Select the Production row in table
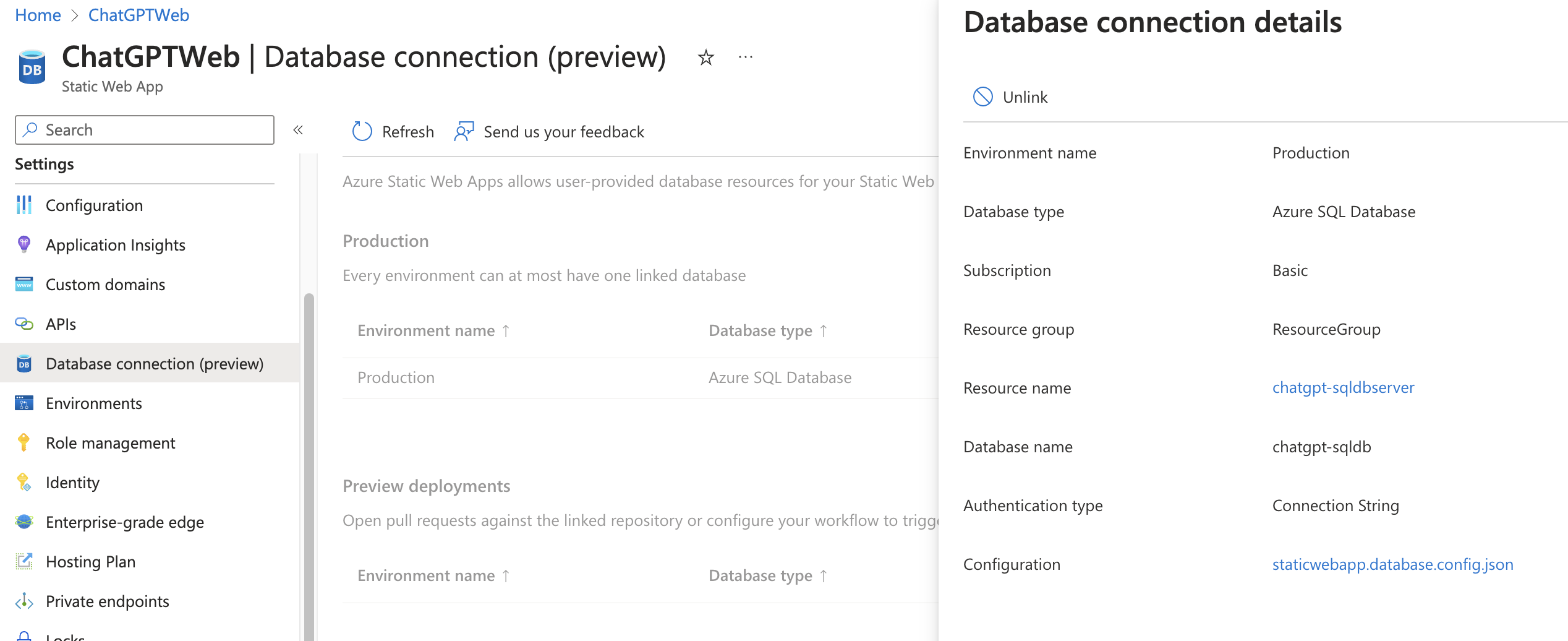 coord(641,378)
